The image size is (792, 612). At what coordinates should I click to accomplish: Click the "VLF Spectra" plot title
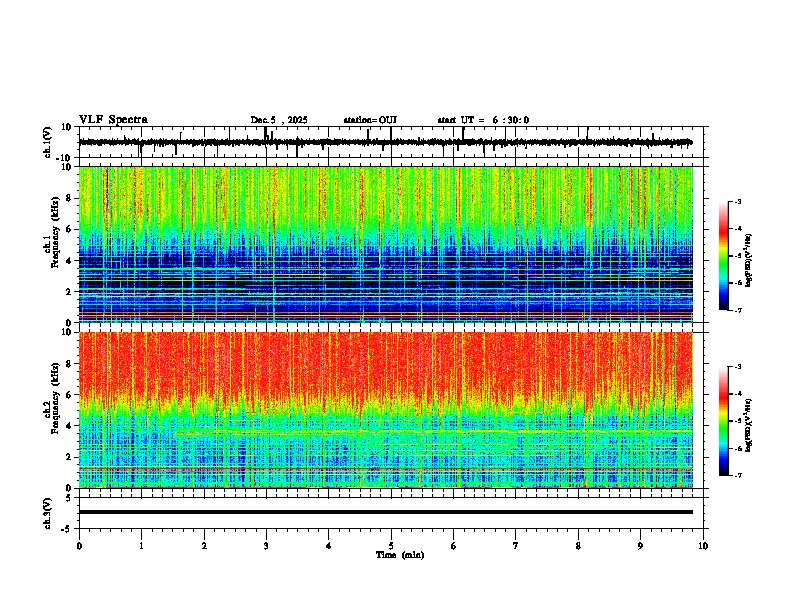coord(113,120)
